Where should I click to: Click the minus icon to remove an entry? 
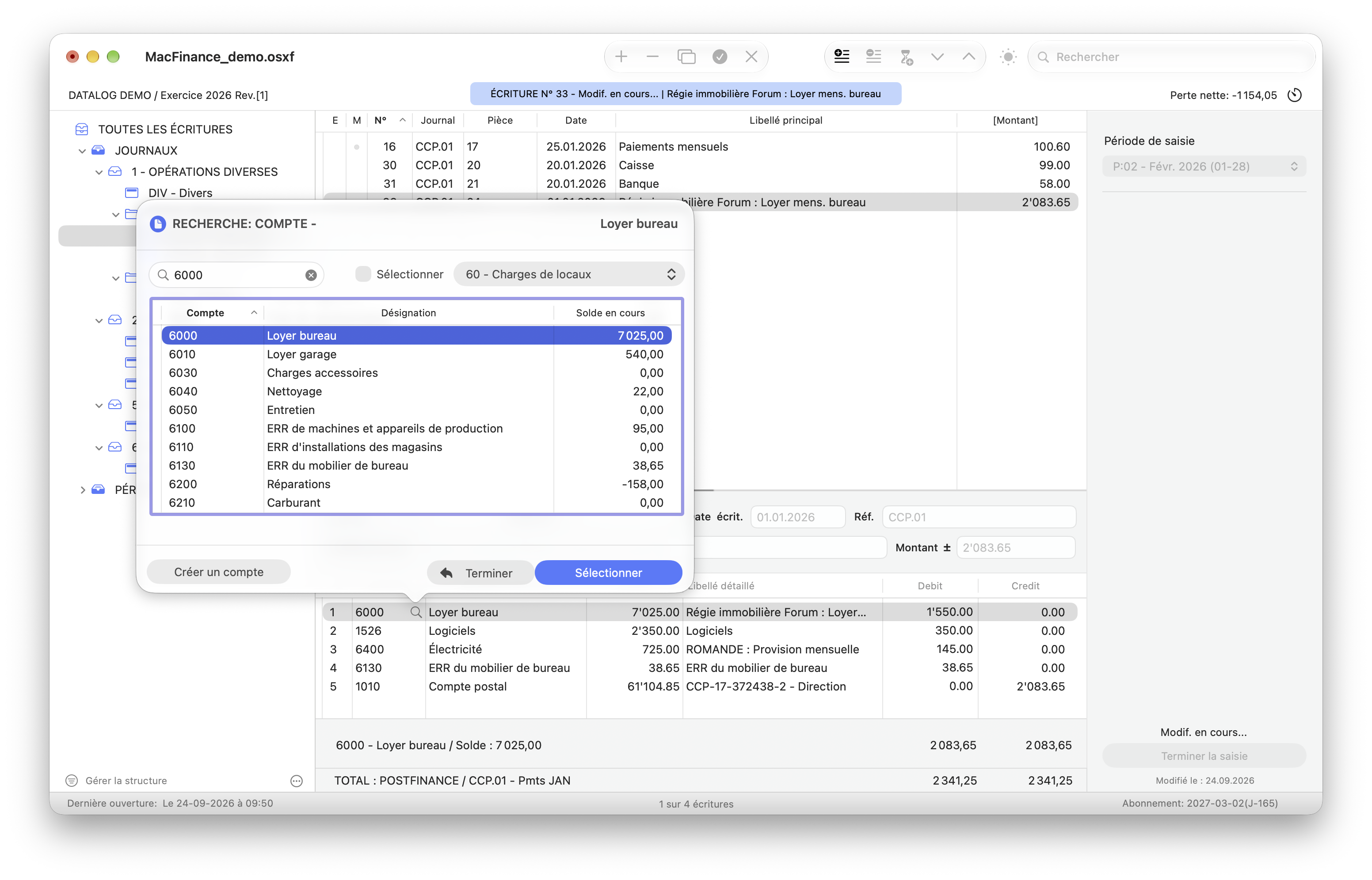[x=652, y=57]
